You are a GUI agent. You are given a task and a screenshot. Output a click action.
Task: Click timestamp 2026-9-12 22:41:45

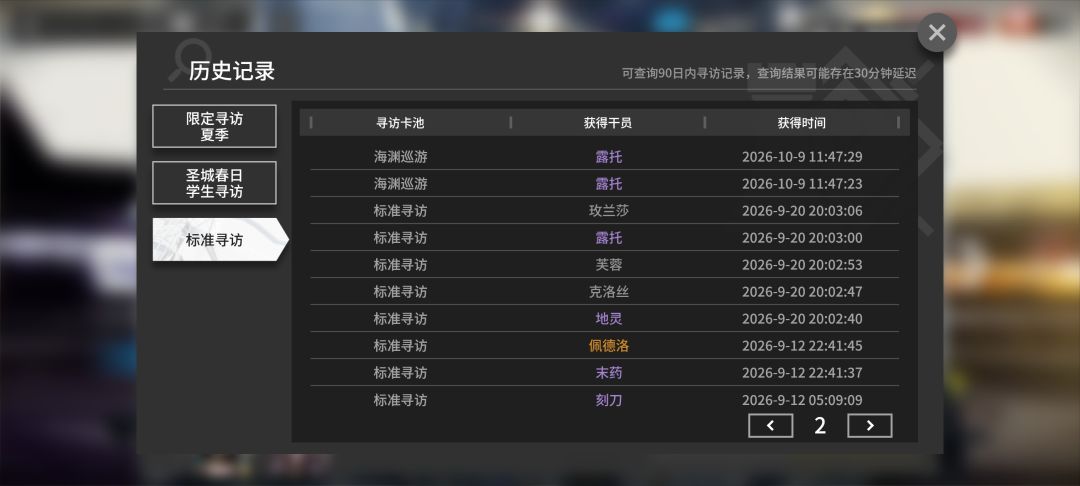(802, 346)
